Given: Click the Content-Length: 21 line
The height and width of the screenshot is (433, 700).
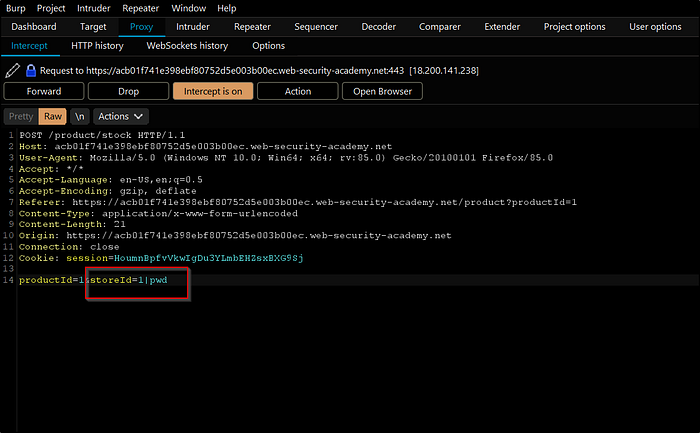Looking at the screenshot, I should click(72, 224).
